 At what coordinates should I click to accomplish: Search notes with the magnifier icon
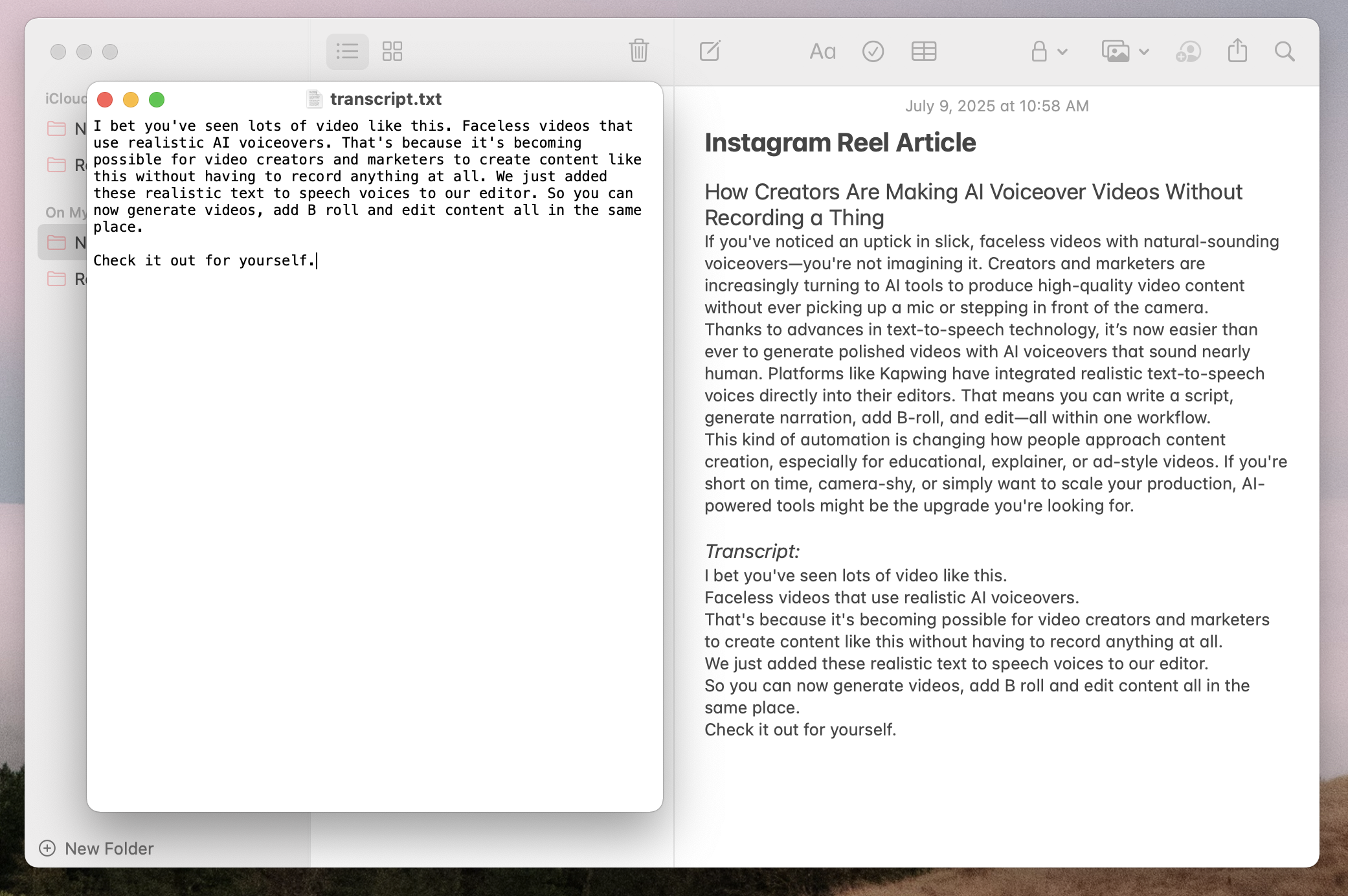[x=1286, y=51]
